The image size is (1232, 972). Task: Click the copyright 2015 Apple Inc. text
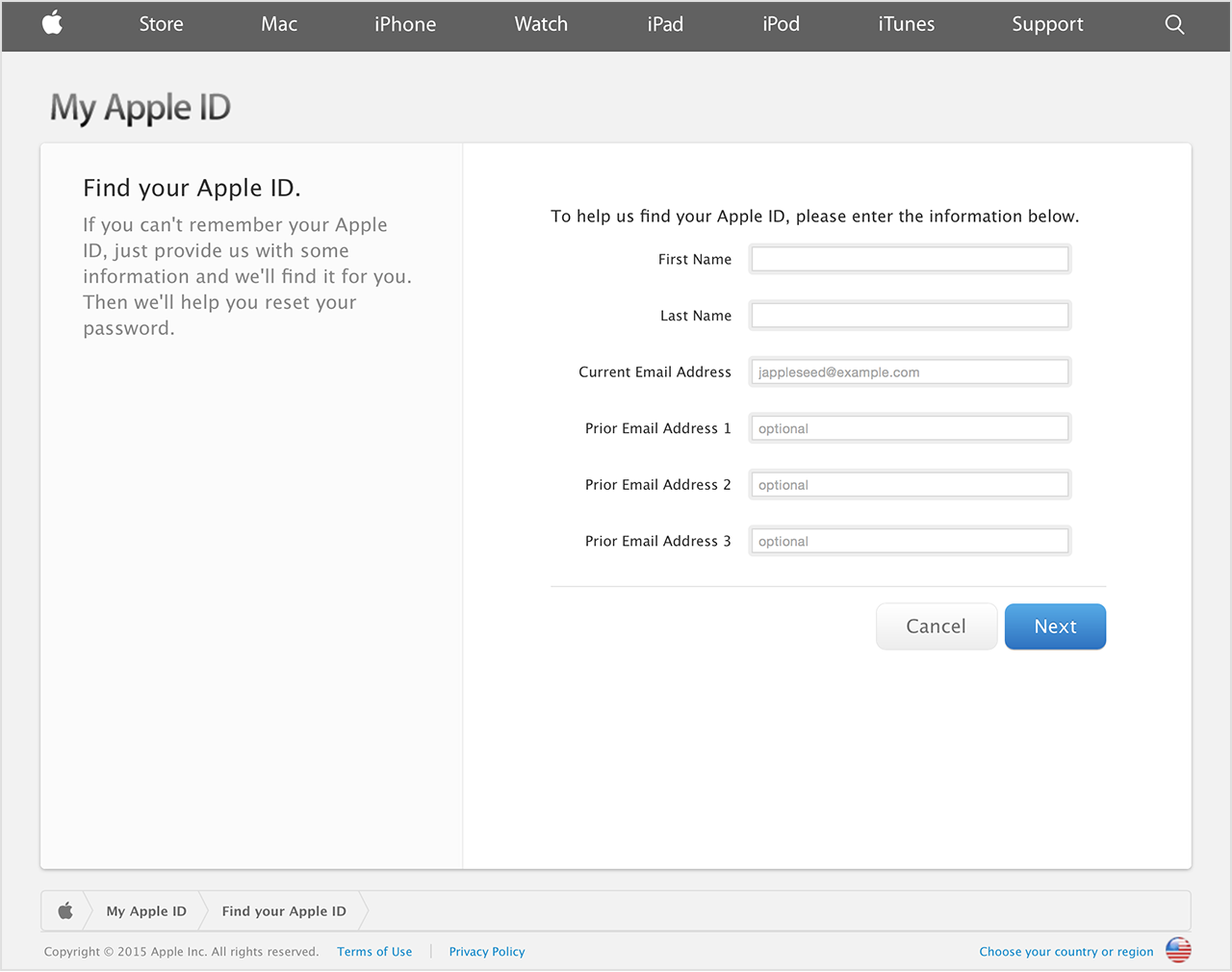coord(181,952)
